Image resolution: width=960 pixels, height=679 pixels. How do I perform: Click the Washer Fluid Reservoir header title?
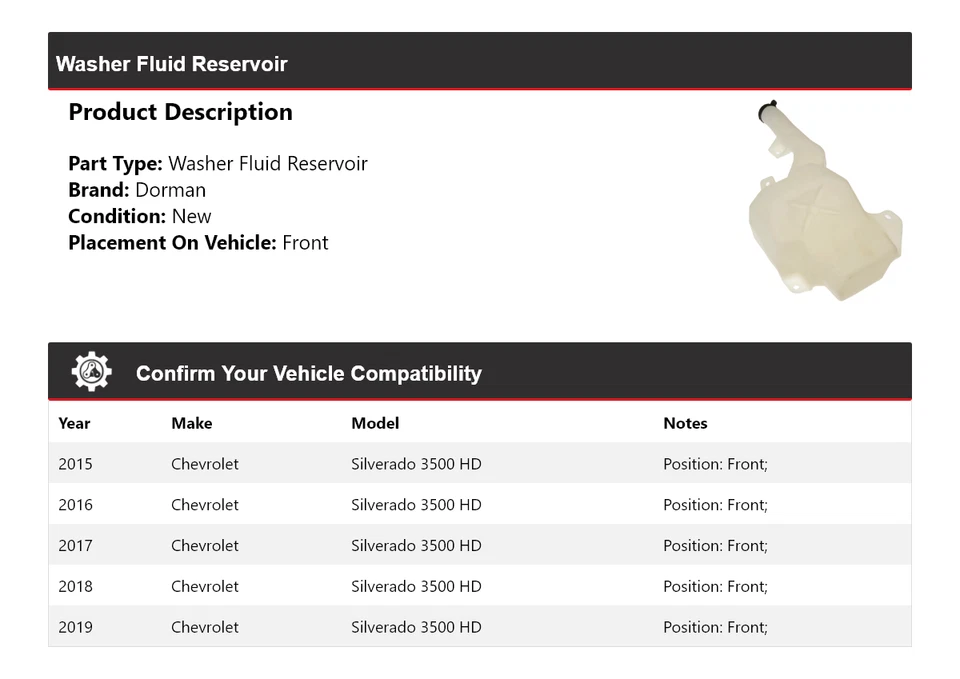171,64
